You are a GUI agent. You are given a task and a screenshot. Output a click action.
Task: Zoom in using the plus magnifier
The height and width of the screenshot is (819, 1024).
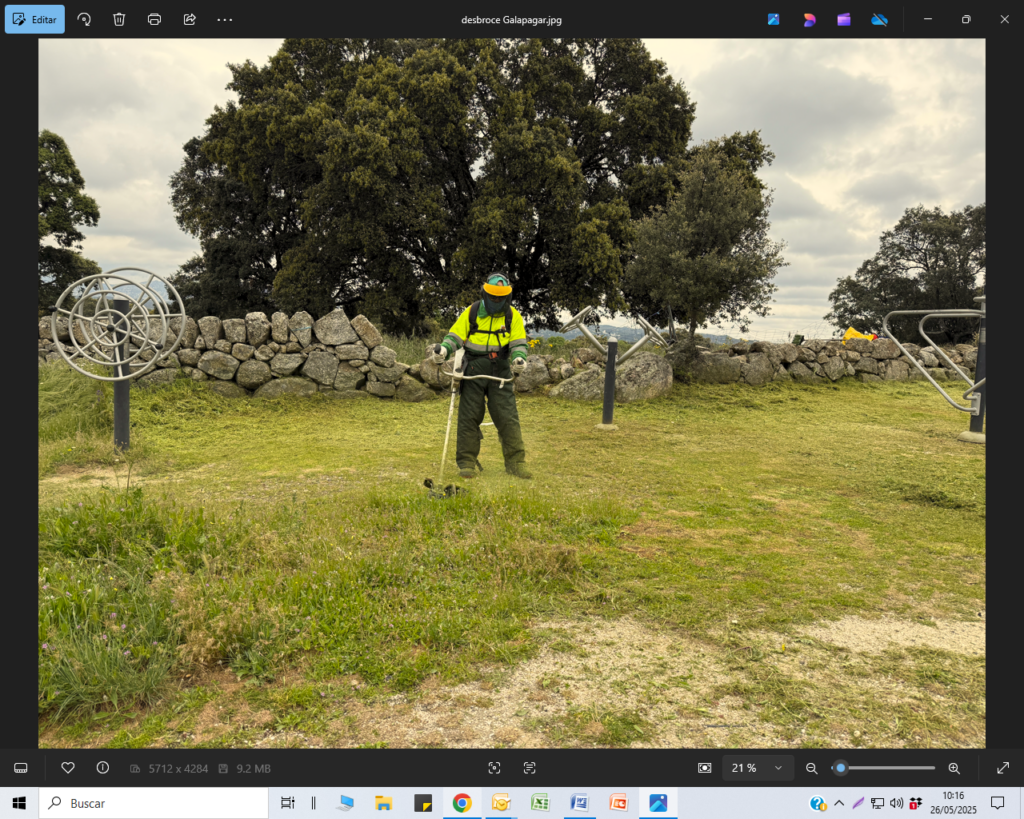tap(954, 768)
